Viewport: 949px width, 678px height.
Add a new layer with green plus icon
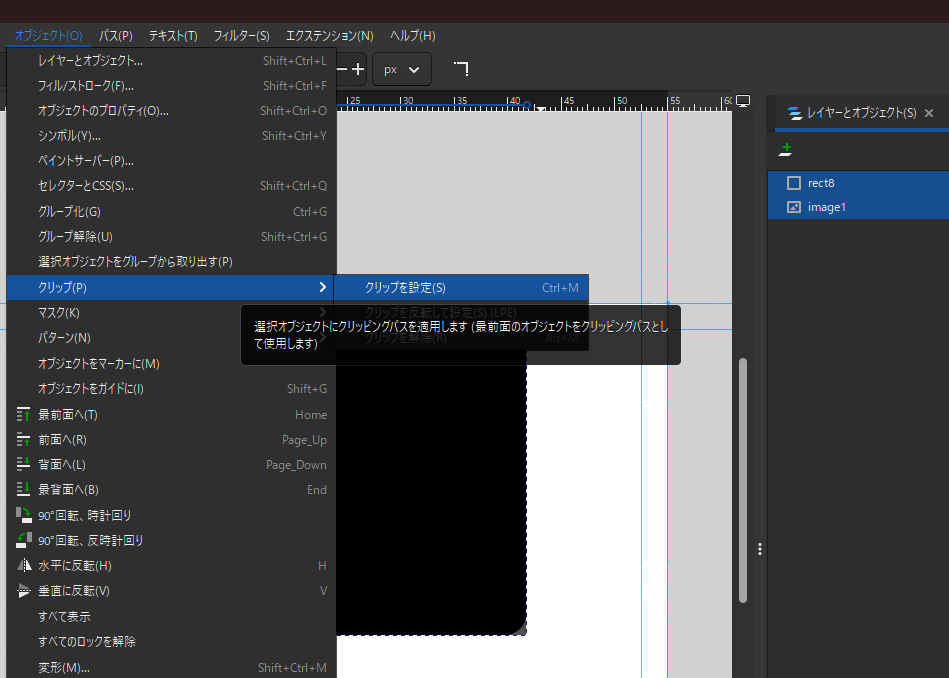786,150
